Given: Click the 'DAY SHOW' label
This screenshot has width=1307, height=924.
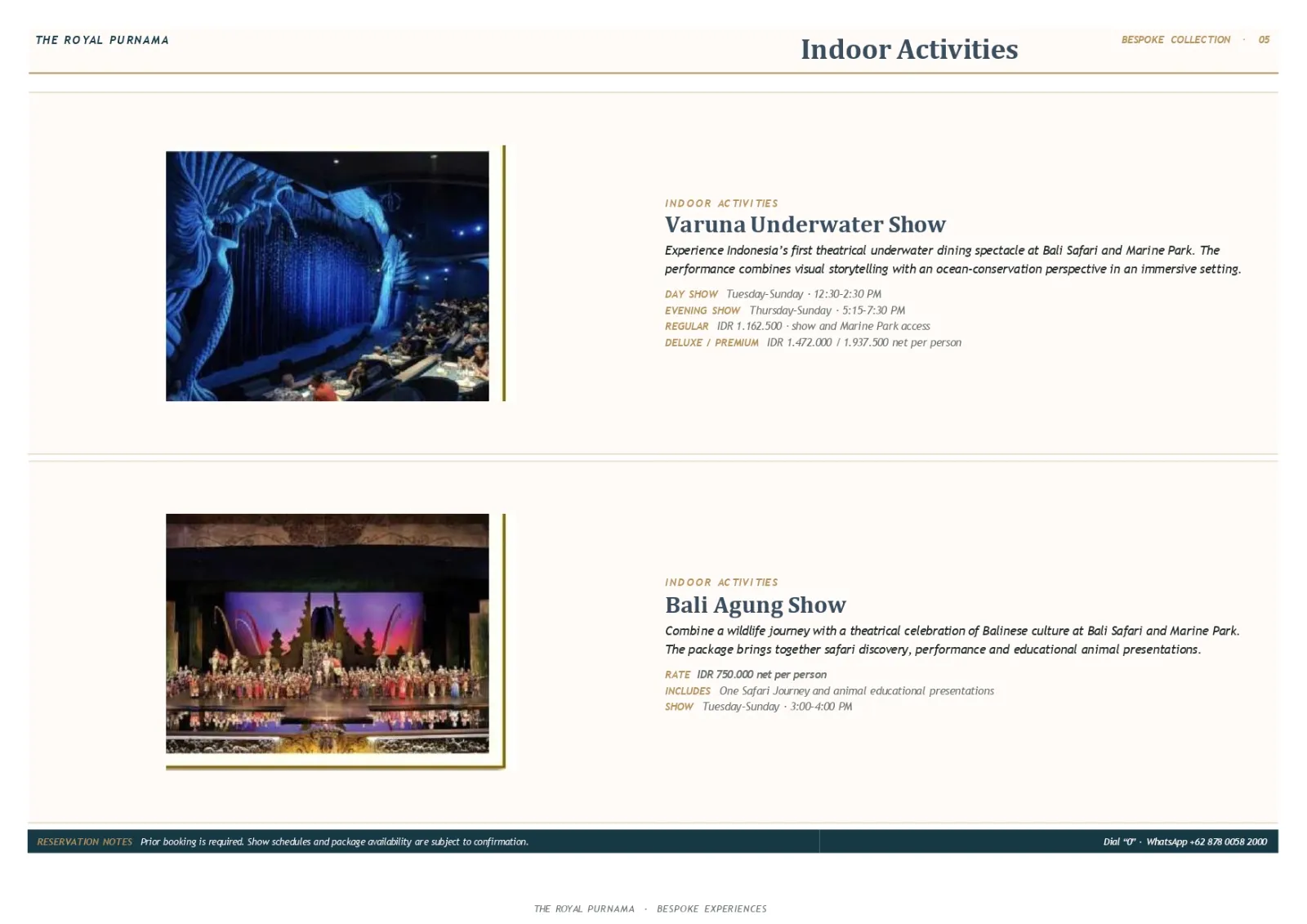Looking at the screenshot, I should click(x=691, y=294).
